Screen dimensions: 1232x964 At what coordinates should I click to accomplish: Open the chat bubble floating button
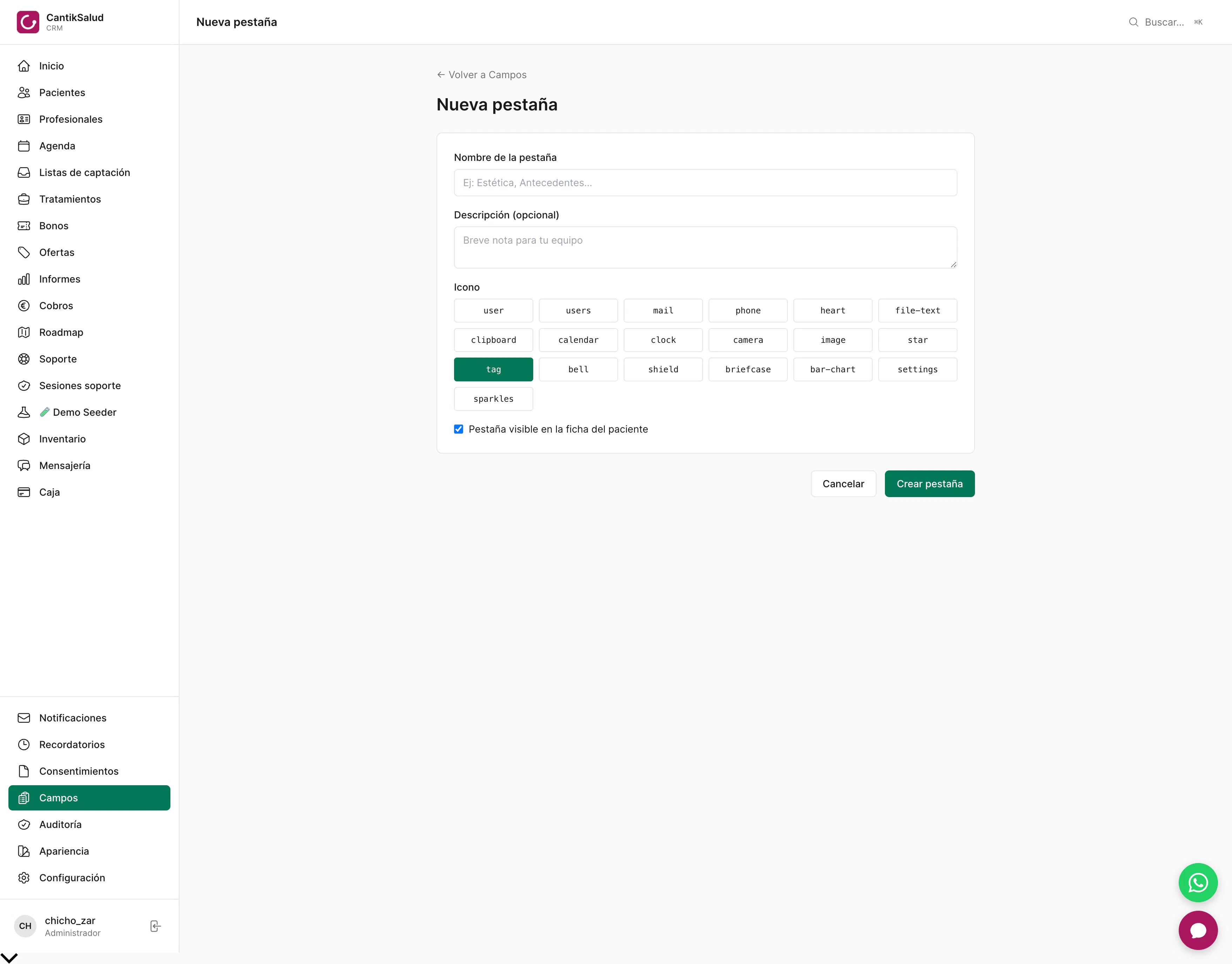1198,930
